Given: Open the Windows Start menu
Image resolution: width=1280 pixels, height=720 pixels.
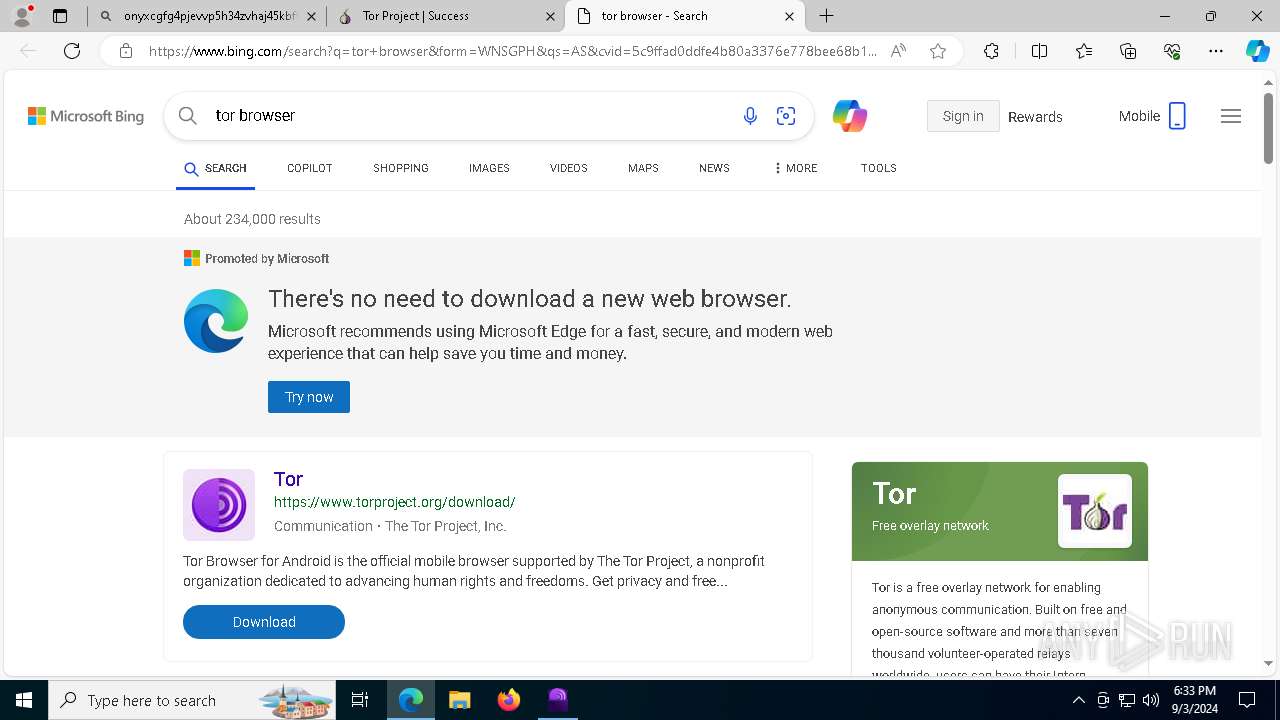Looking at the screenshot, I should (x=24, y=700).
